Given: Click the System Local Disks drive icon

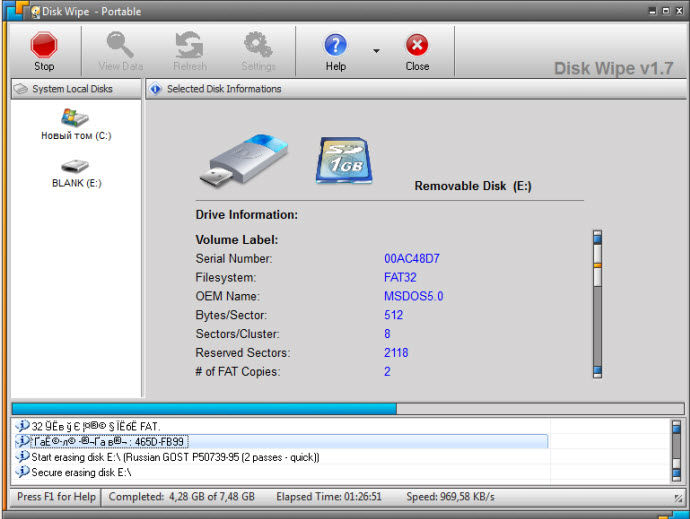Looking at the screenshot, I should [x=21, y=89].
